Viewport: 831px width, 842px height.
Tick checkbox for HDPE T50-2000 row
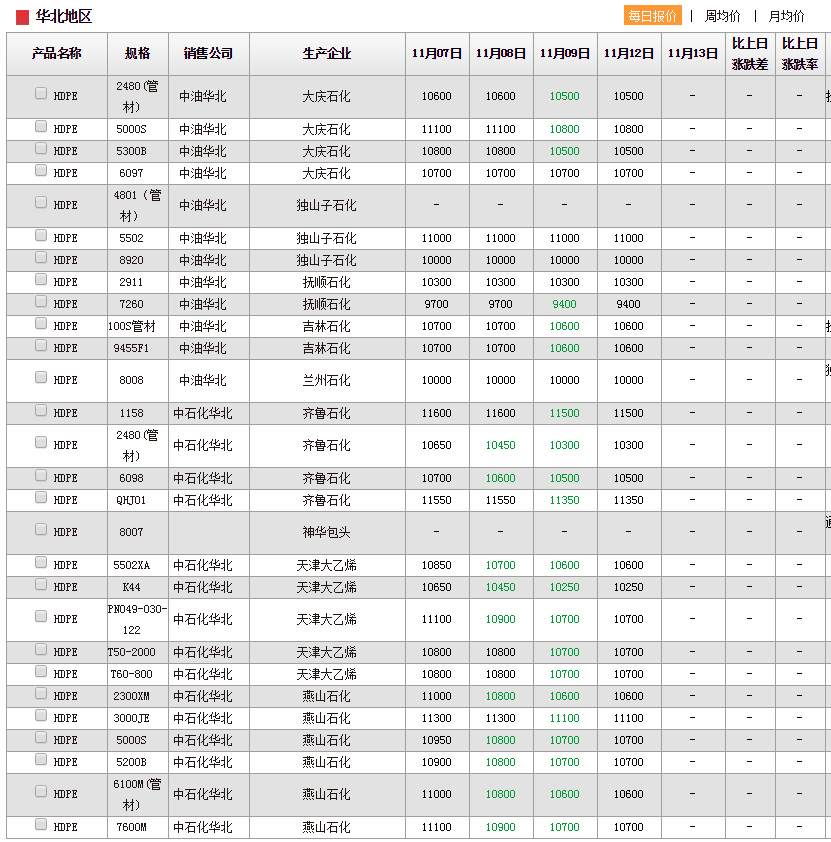(x=41, y=649)
